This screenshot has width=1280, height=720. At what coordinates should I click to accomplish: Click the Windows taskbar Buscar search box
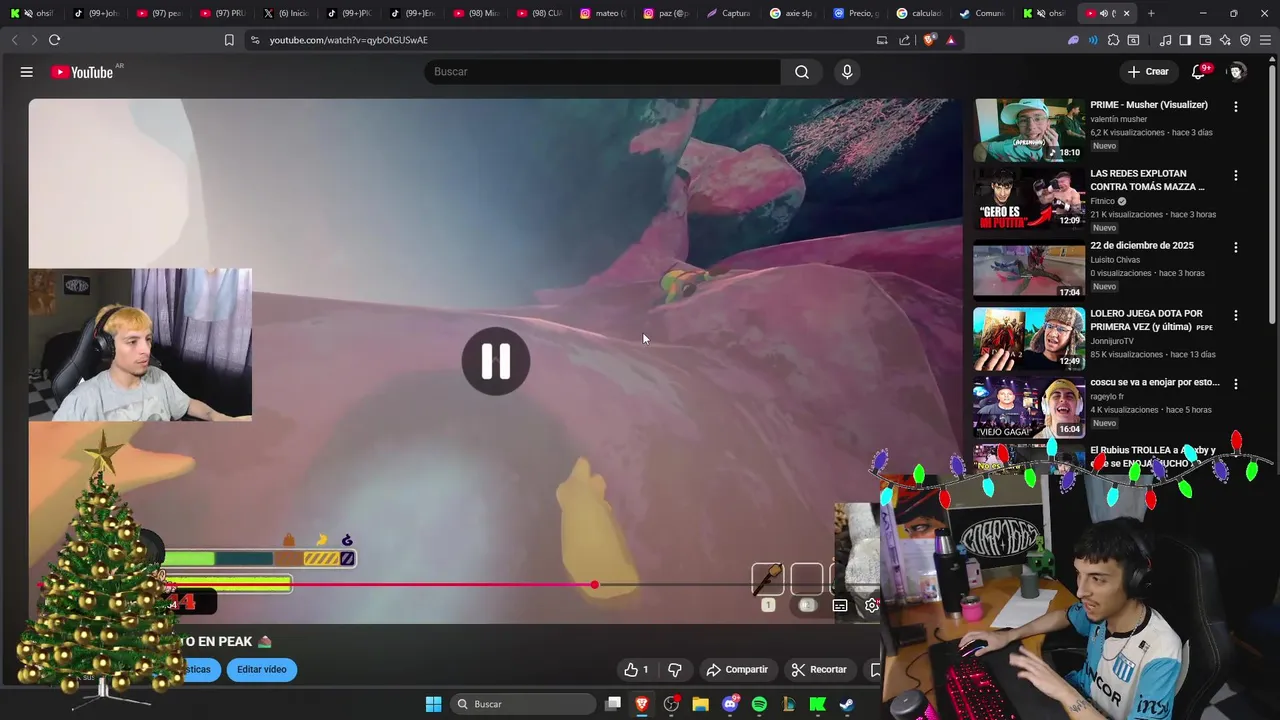tap(524, 704)
